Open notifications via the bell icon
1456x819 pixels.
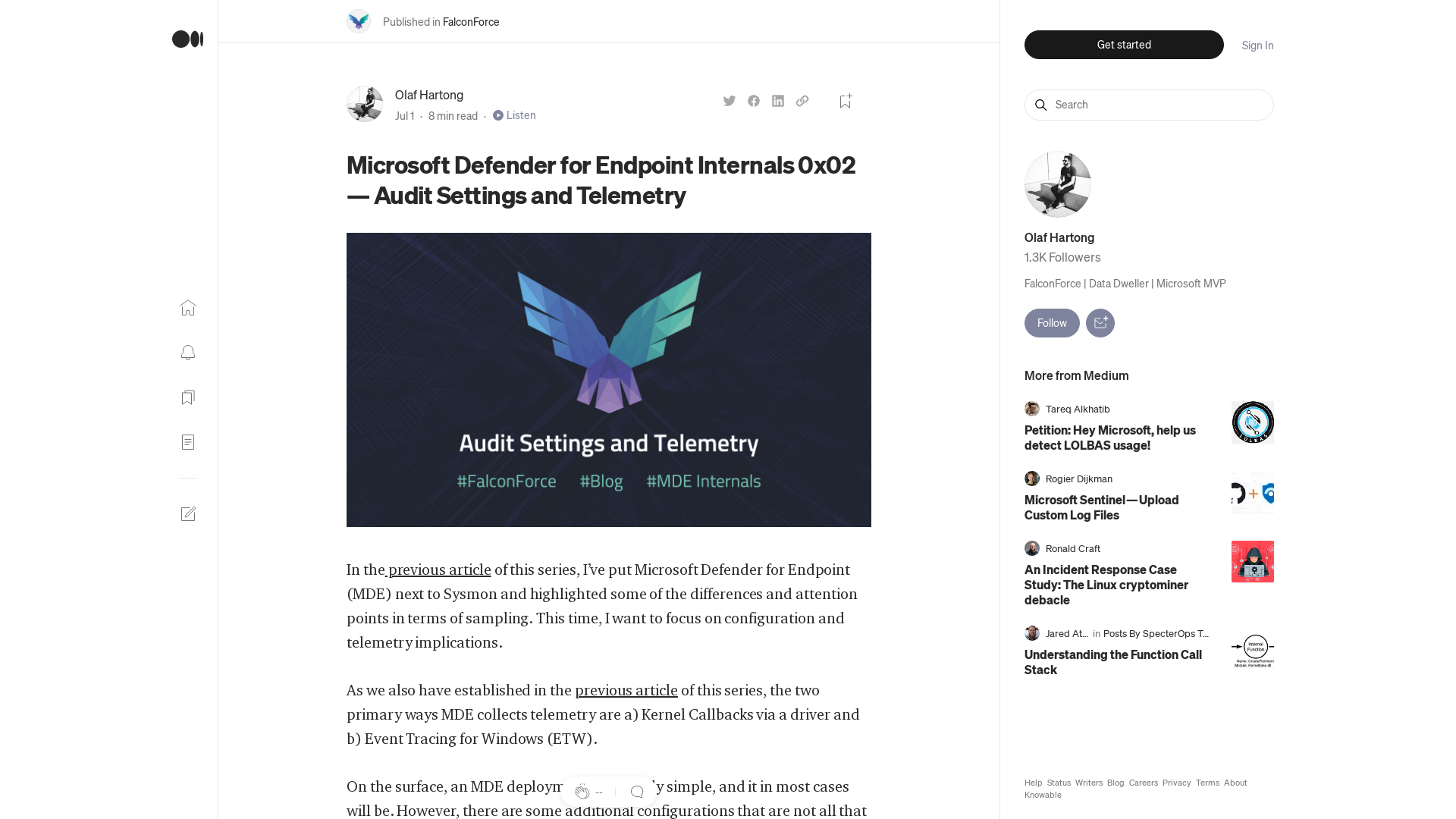click(x=187, y=353)
